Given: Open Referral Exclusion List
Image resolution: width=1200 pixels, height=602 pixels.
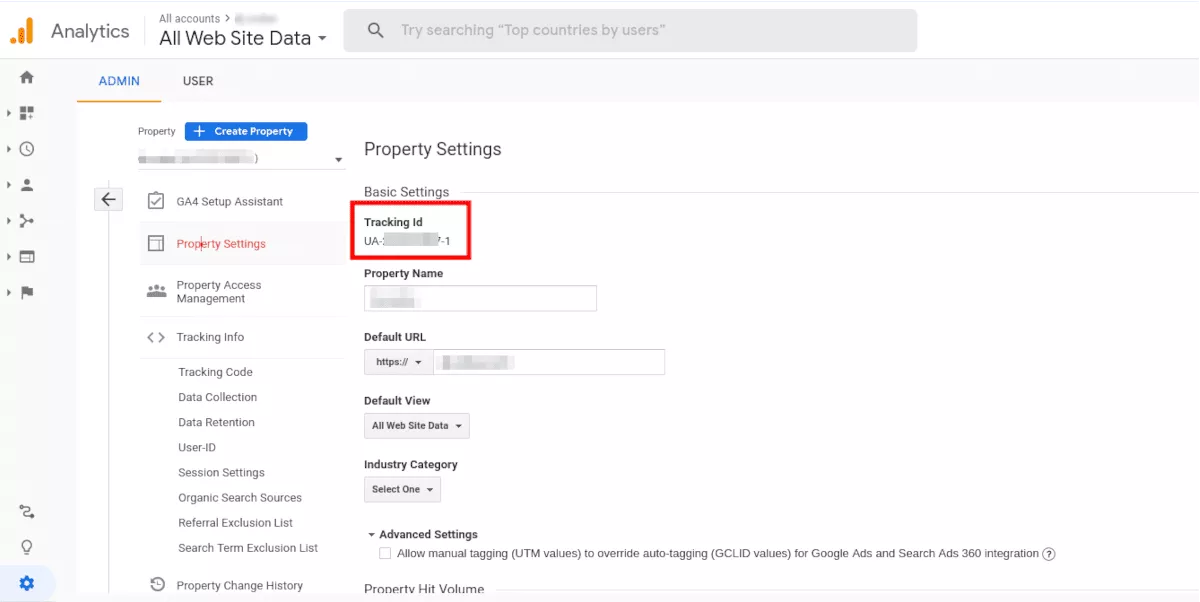Looking at the screenshot, I should (236, 522).
